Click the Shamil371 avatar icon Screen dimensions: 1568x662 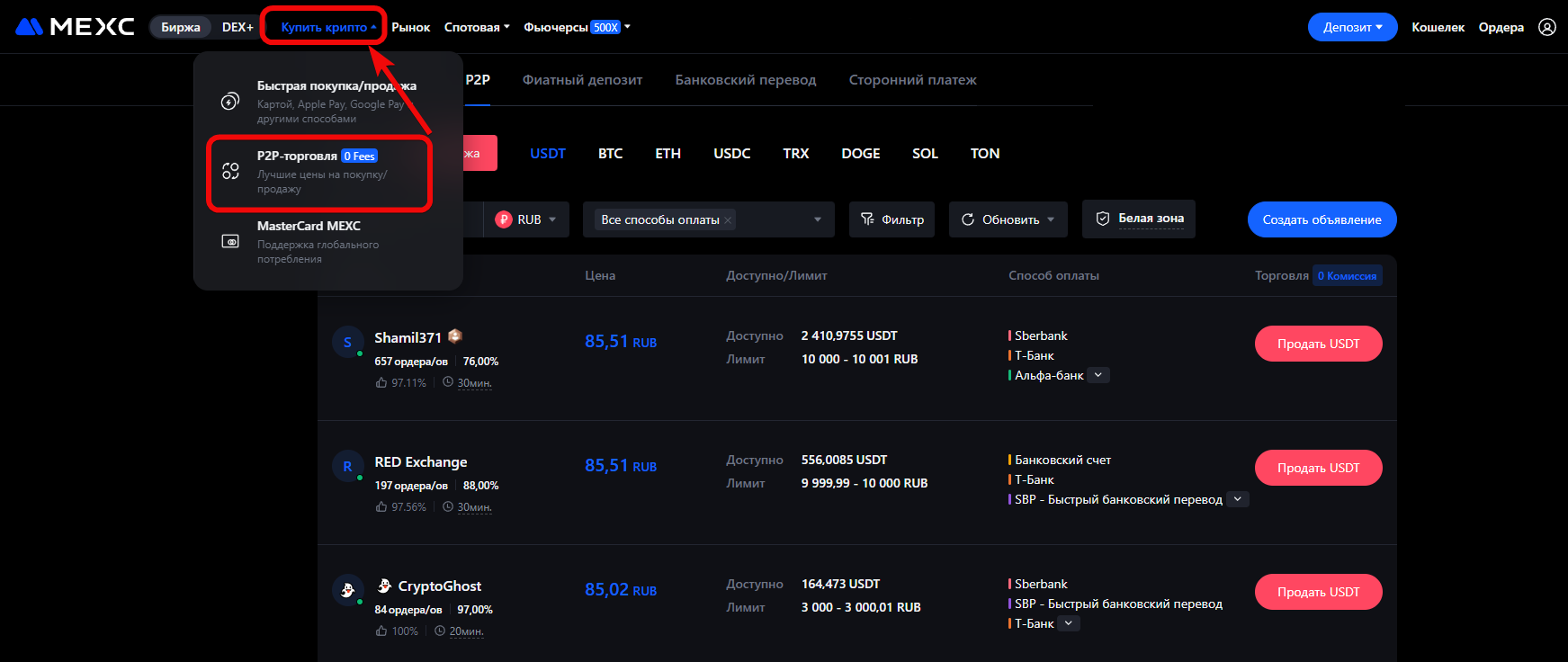[347, 343]
